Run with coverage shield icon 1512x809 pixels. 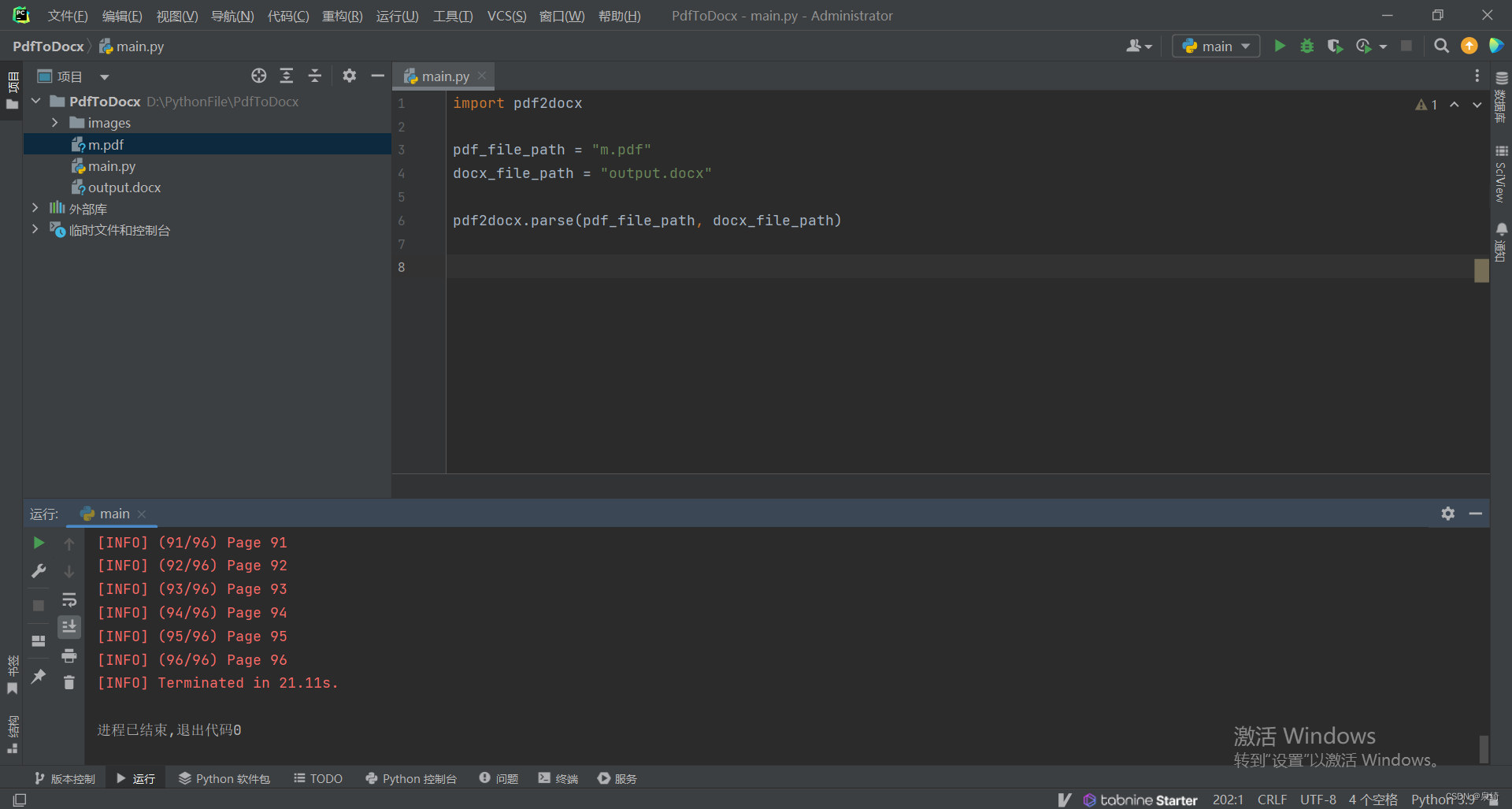(1334, 46)
